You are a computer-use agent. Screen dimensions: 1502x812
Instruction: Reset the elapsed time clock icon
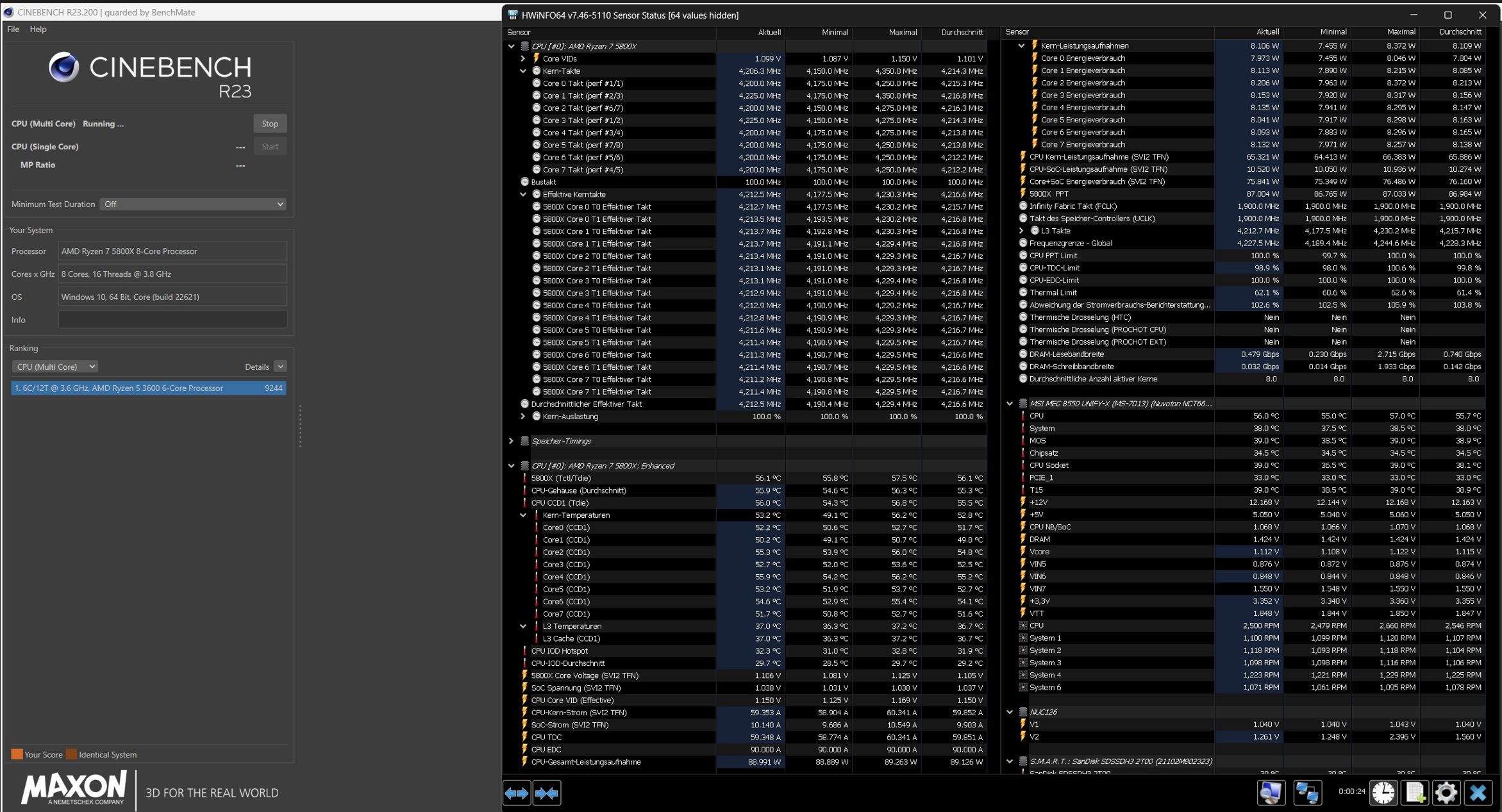pyautogui.click(x=1383, y=793)
